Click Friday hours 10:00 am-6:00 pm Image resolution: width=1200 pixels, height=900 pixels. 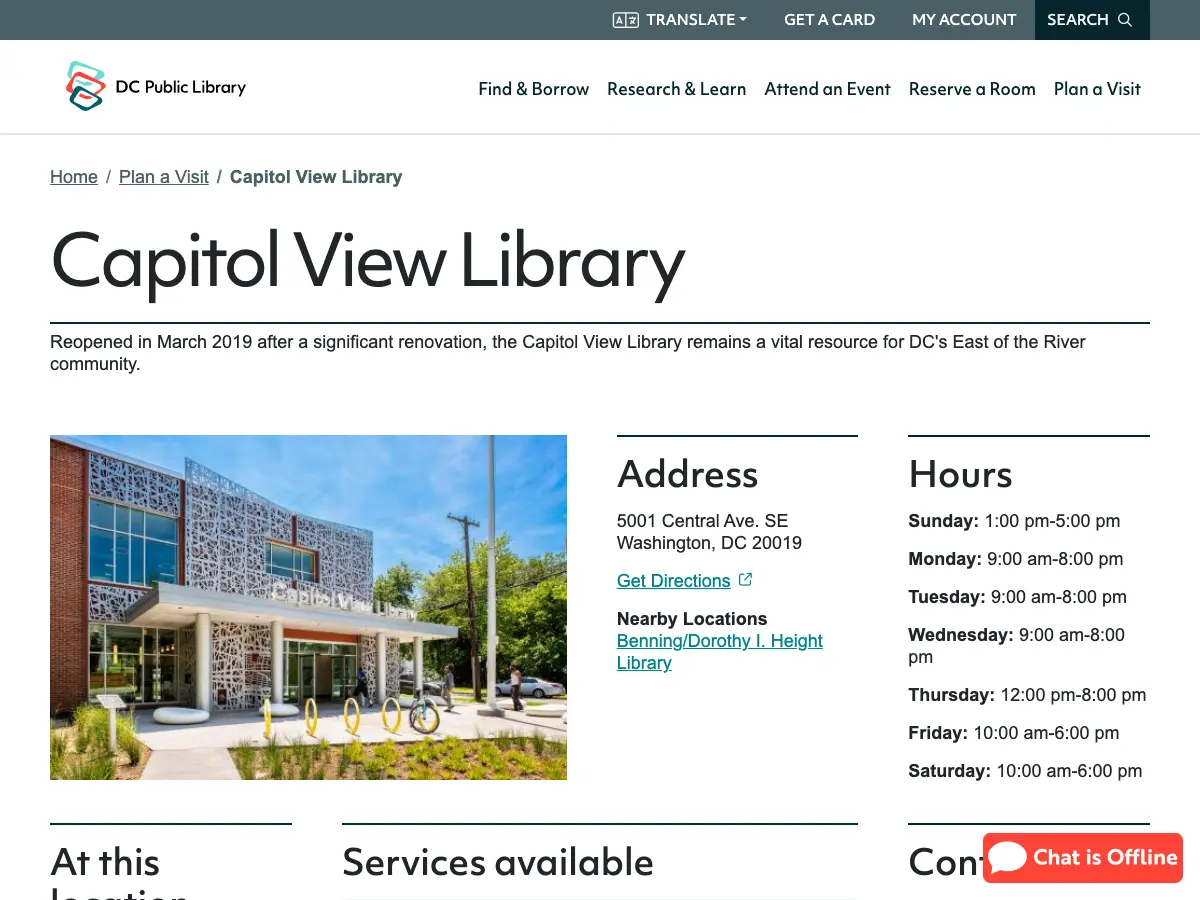[x=1014, y=733]
